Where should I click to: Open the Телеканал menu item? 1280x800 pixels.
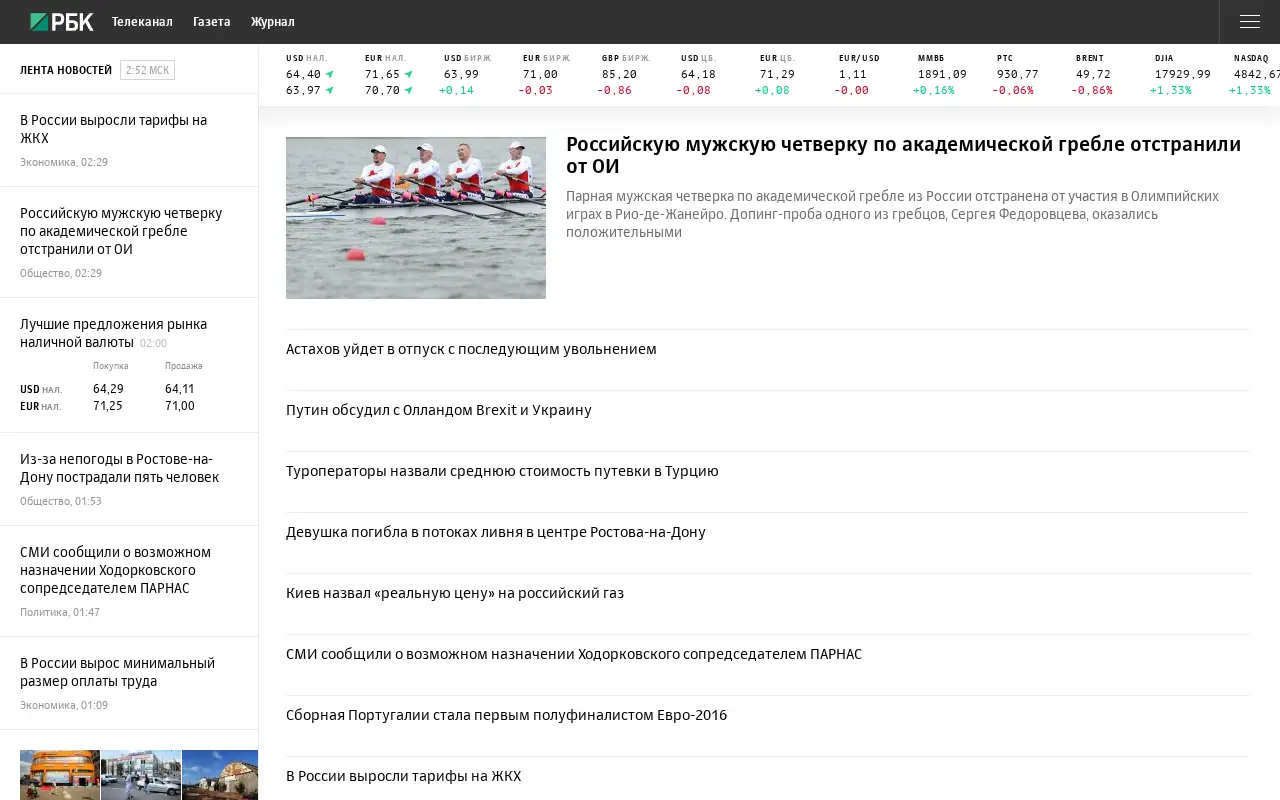pyautogui.click(x=142, y=22)
